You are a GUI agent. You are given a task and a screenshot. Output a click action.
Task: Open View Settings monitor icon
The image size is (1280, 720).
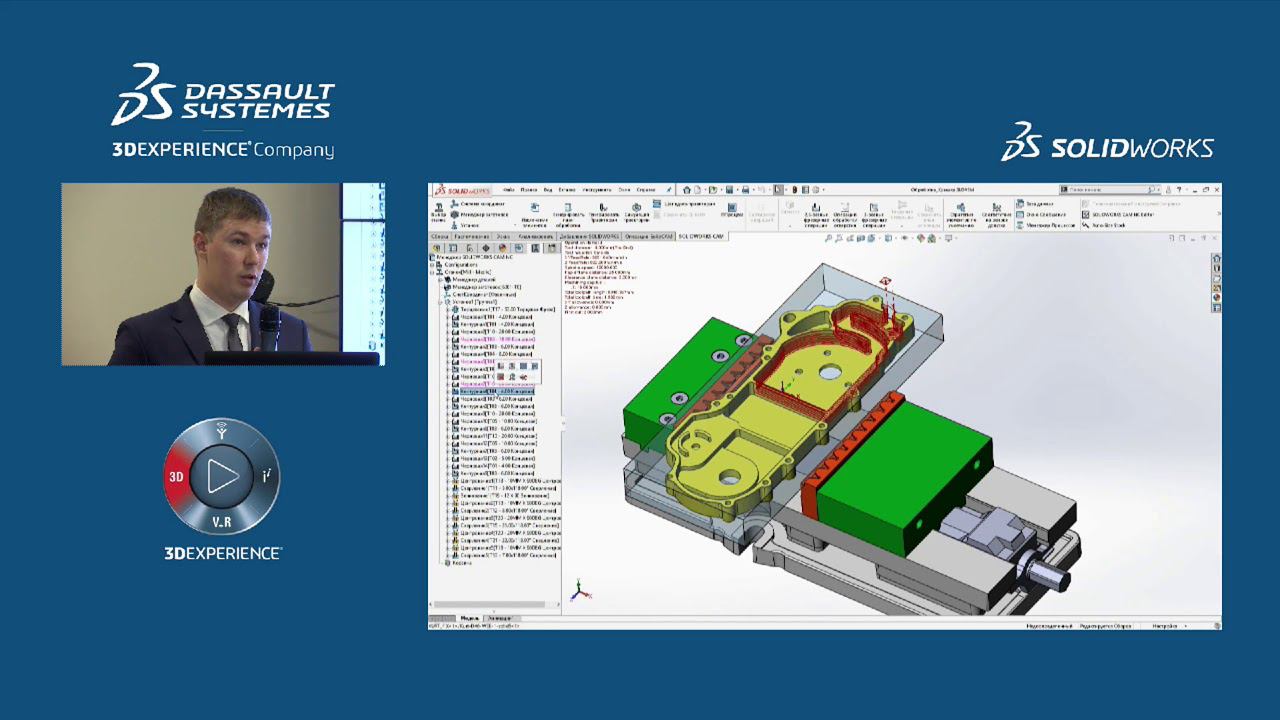pos(948,238)
